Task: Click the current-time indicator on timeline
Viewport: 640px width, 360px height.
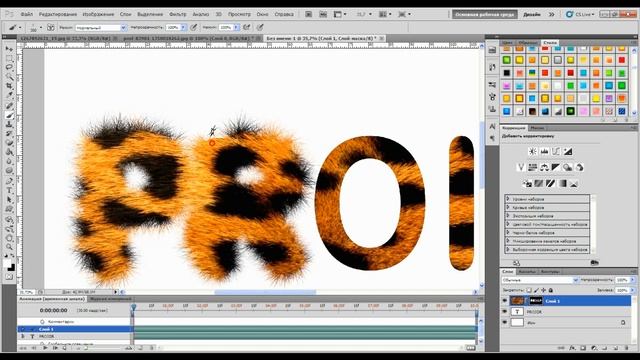Action: (x=133, y=307)
